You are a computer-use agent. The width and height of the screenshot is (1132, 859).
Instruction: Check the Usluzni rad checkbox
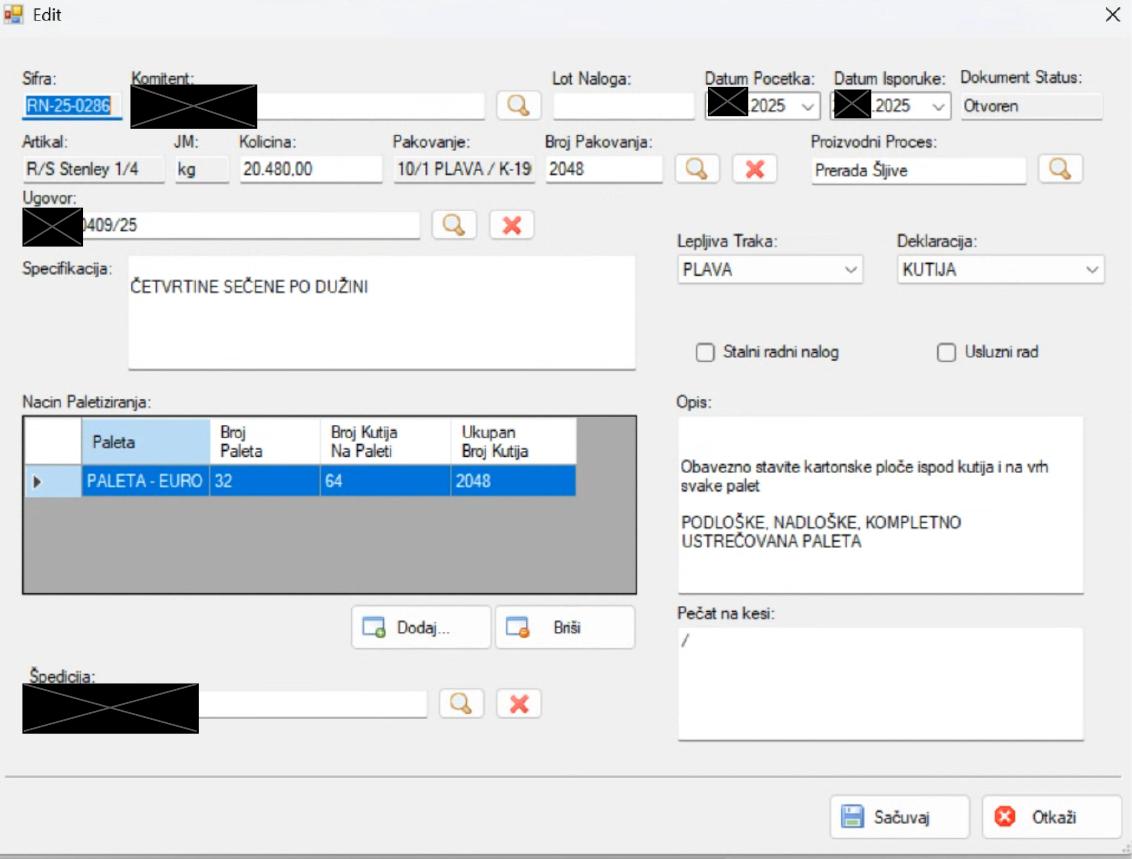click(946, 352)
